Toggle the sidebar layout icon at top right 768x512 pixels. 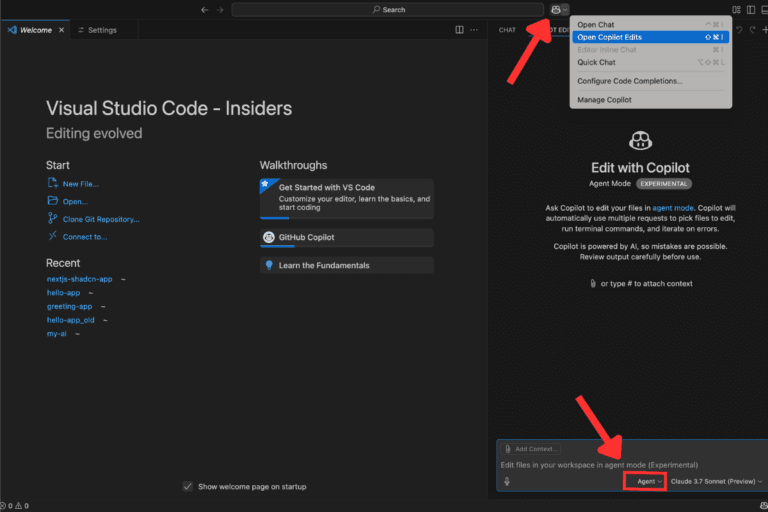(737, 9)
